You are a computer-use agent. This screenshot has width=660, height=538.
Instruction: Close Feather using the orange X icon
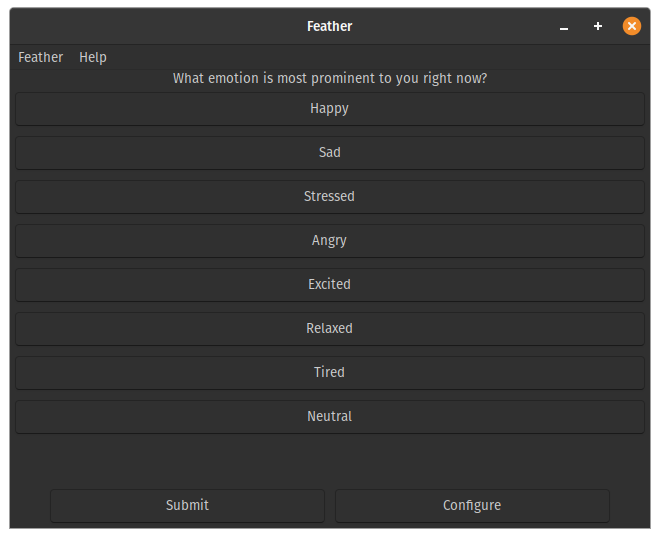coord(632,27)
